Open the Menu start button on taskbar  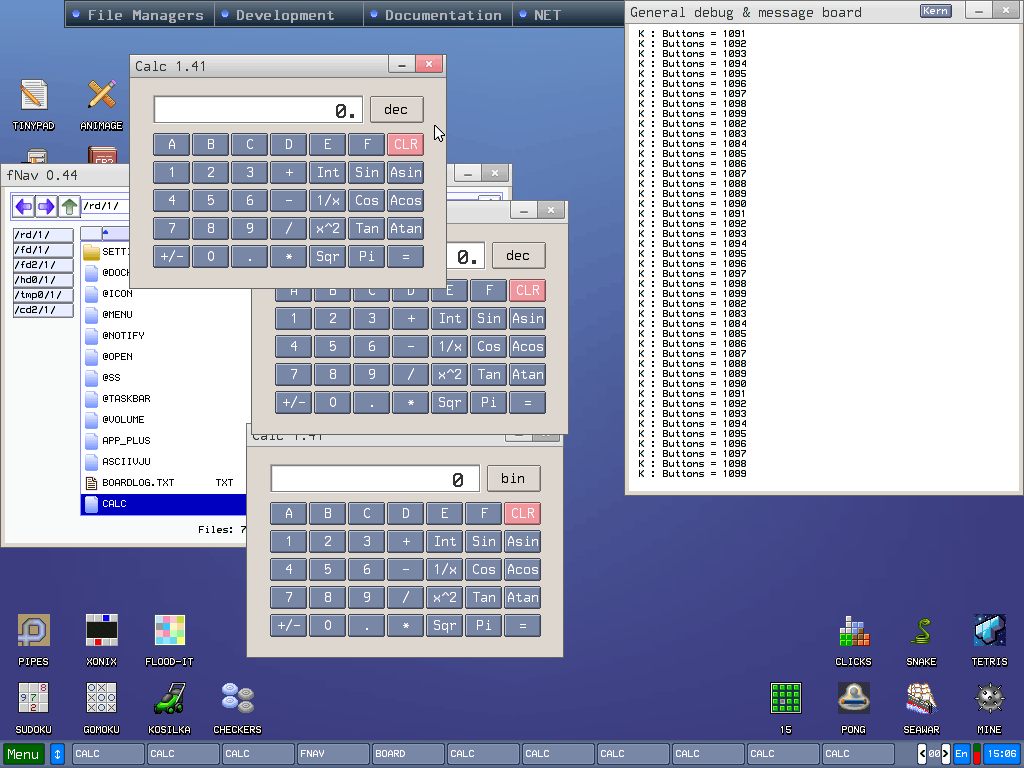click(24, 754)
